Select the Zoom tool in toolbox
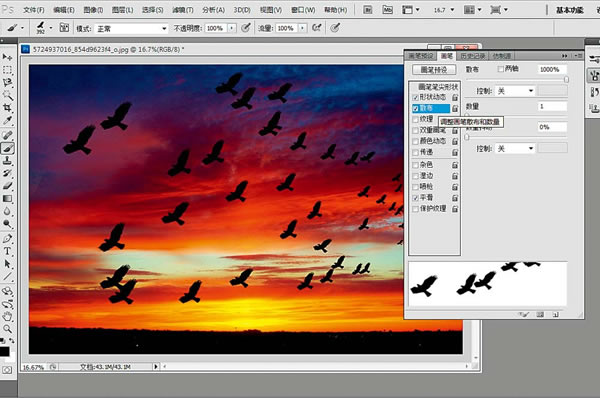The height and width of the screenshot is (398, 600). (7, 329)
